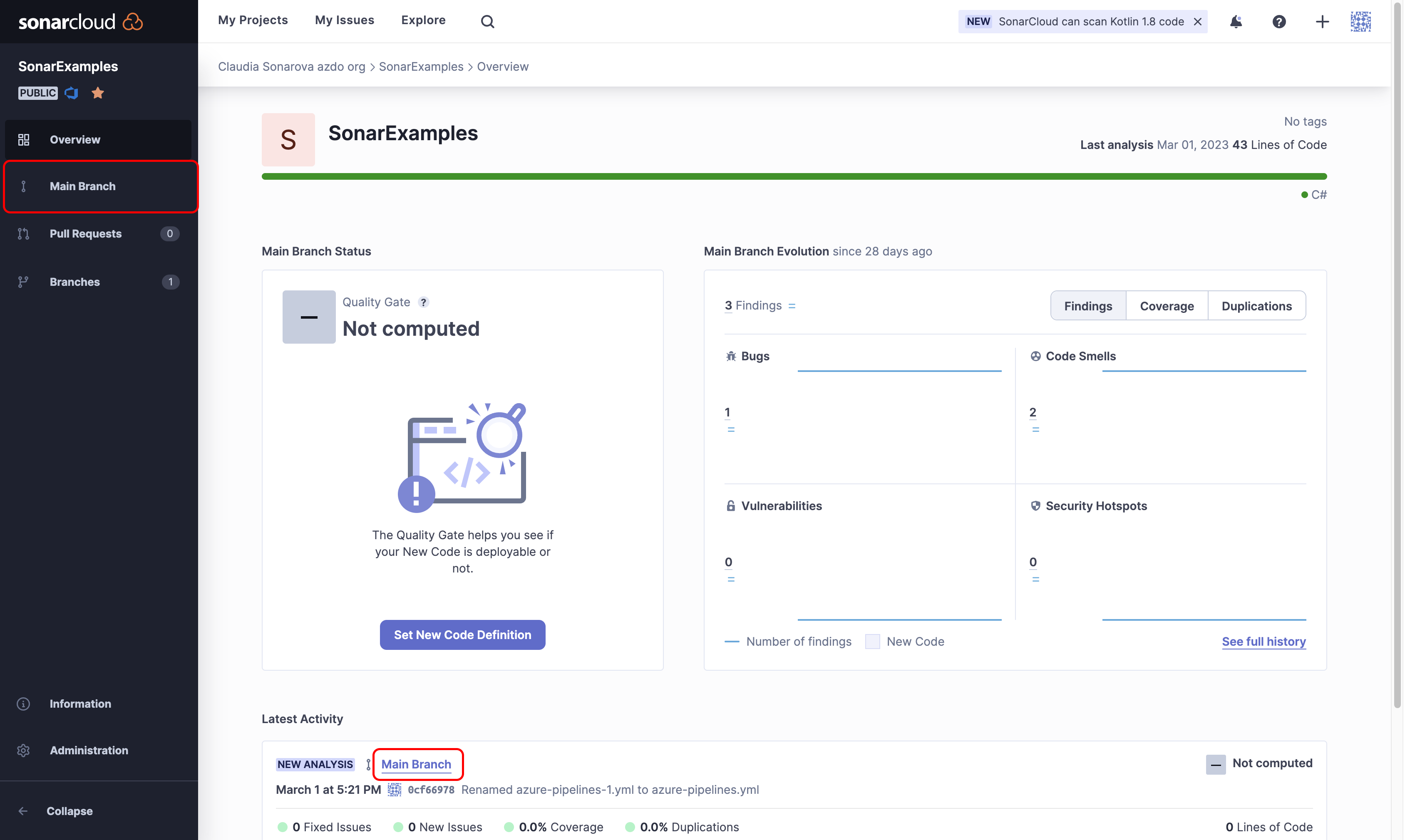The height and width of the screenshot is (840, 1405).
Task: Open the help question mark icon
Action: tap(1279, 22)
